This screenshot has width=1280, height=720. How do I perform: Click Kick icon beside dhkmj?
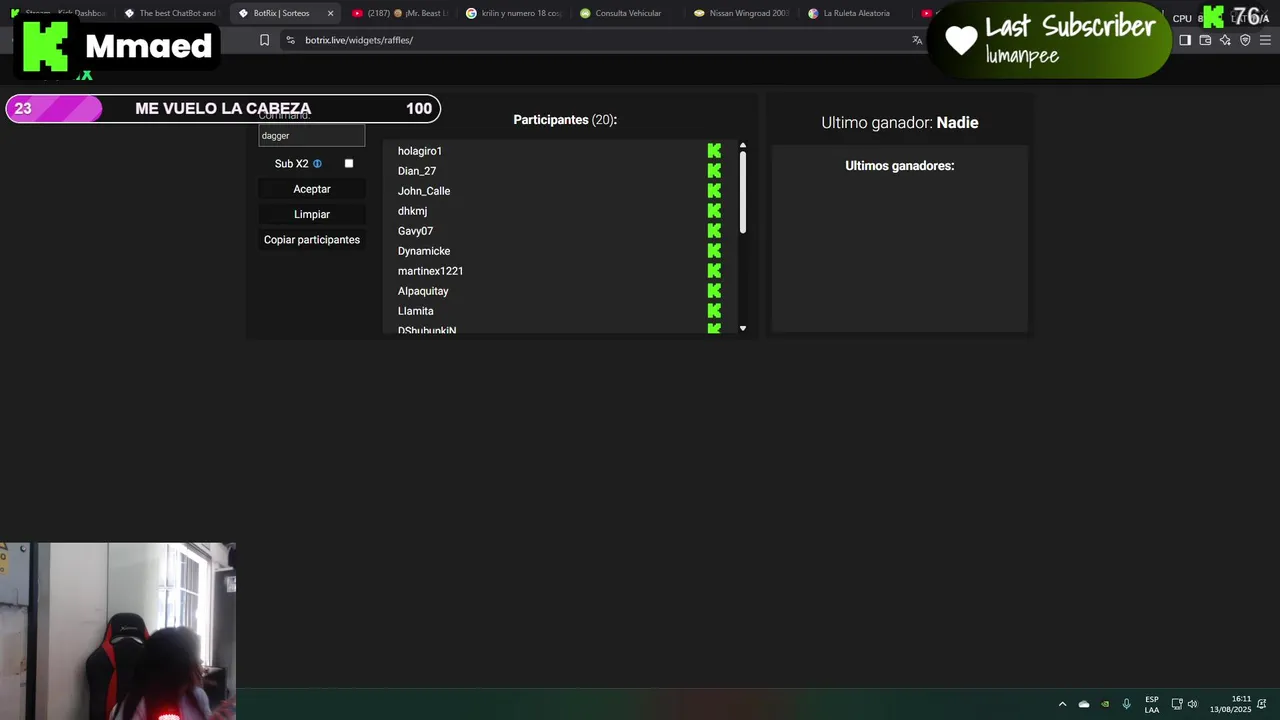point(714,211)
